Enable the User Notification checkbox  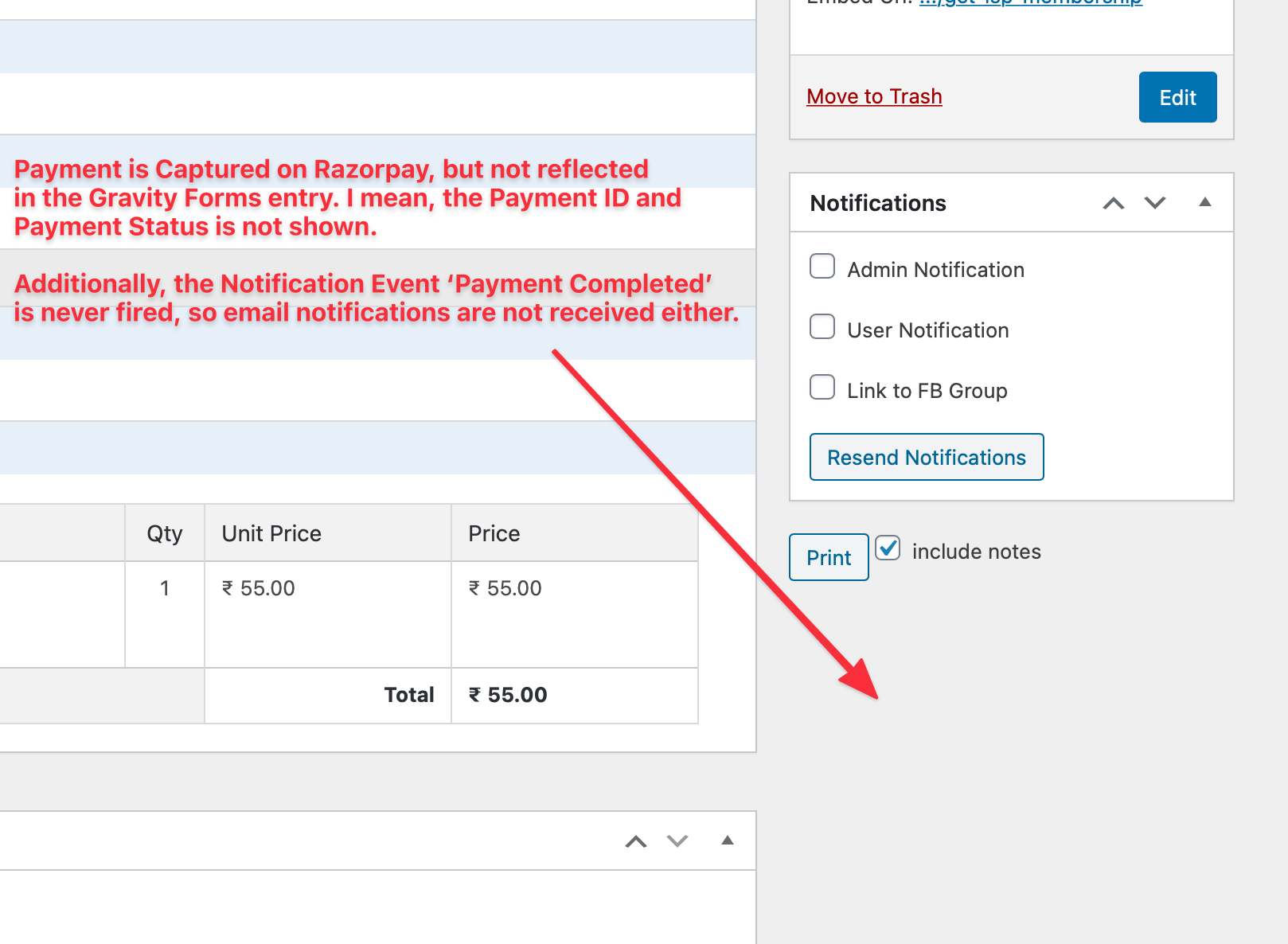[822, 326]
